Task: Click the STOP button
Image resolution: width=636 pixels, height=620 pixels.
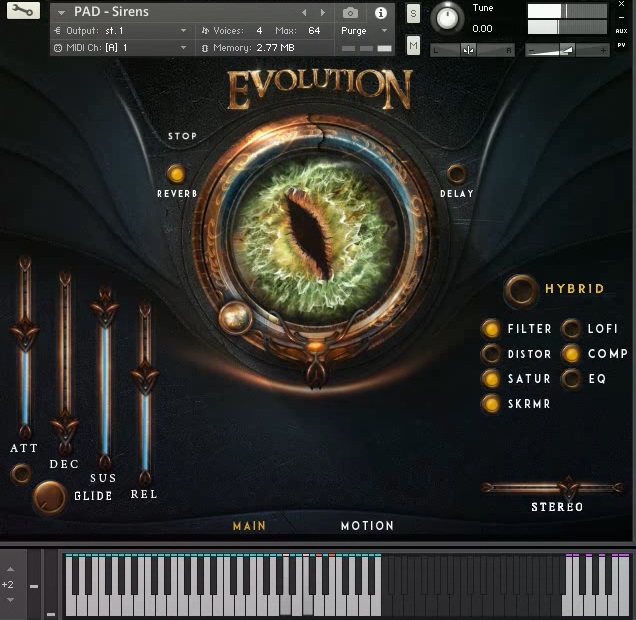Action: click(182, 136)
